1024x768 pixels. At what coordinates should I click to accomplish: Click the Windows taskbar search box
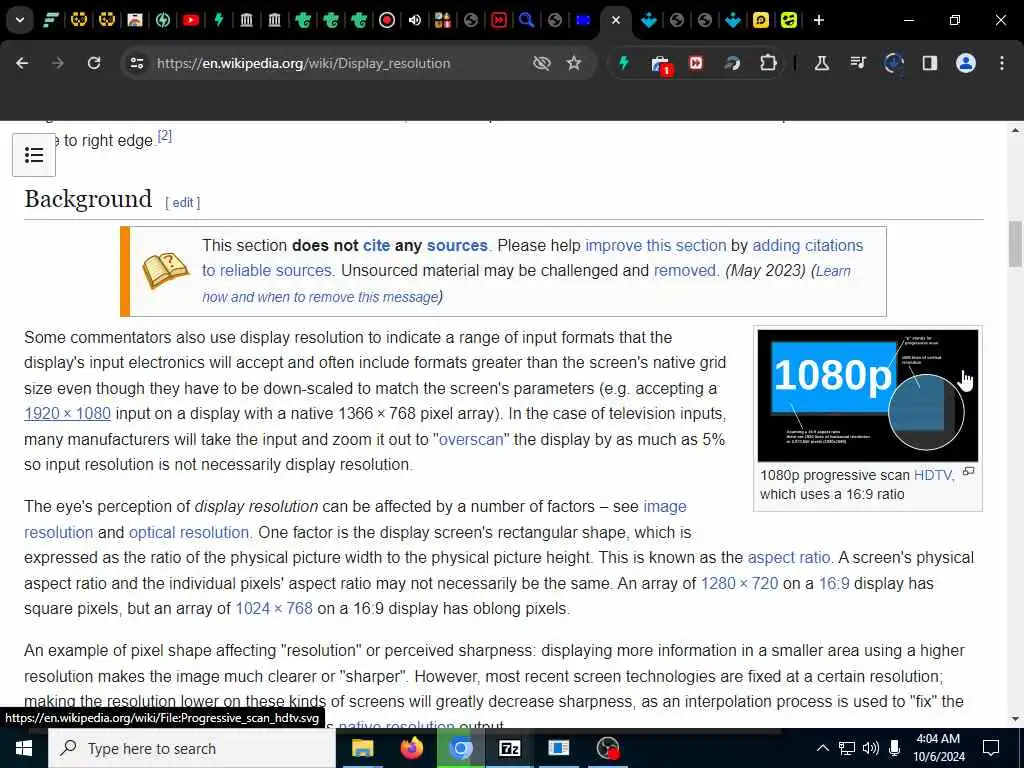[192, 748]
